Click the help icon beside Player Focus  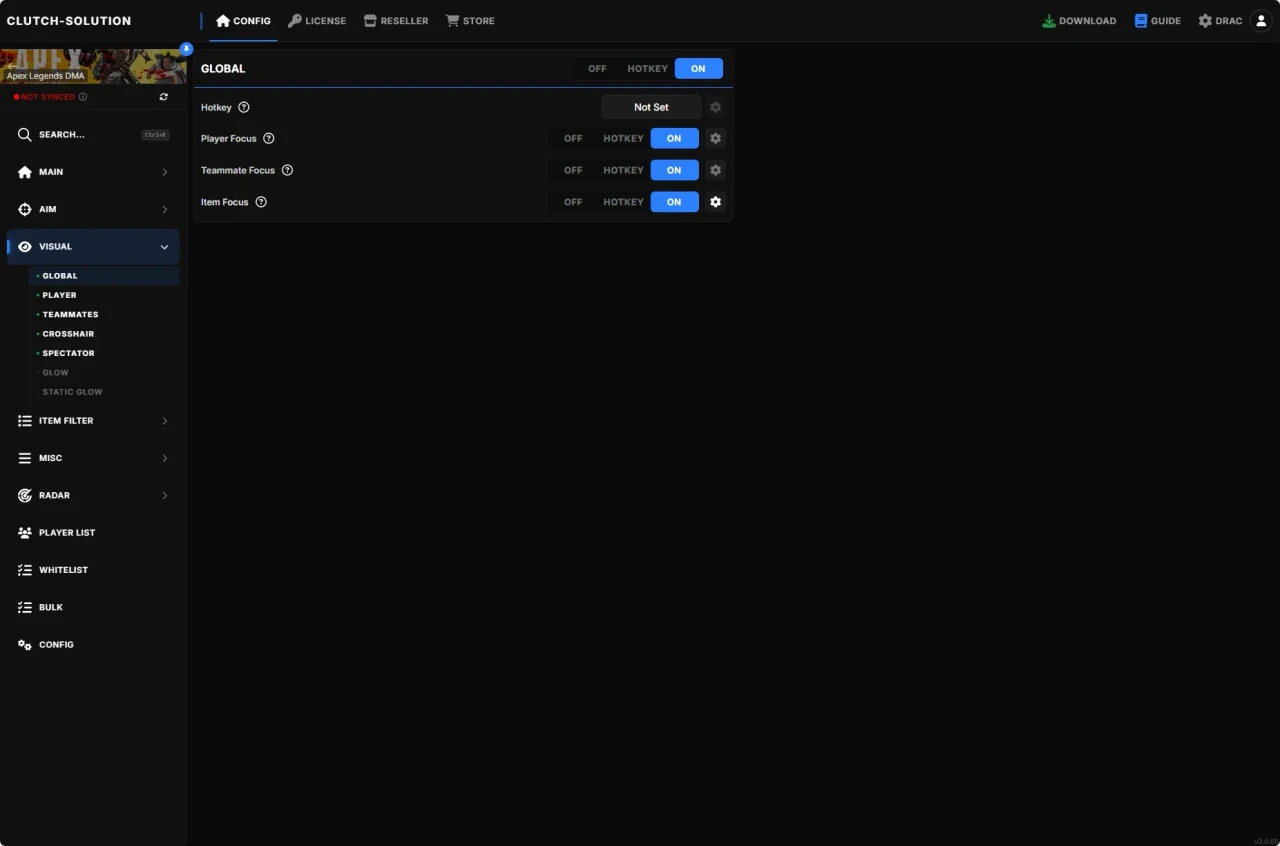pyautogui.click(x=268, y=138)
